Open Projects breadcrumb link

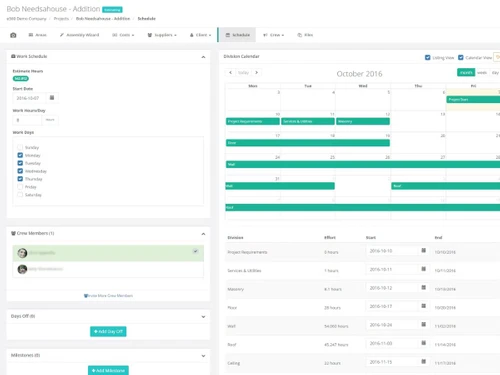pyautogui.click(x=61, y=19)
